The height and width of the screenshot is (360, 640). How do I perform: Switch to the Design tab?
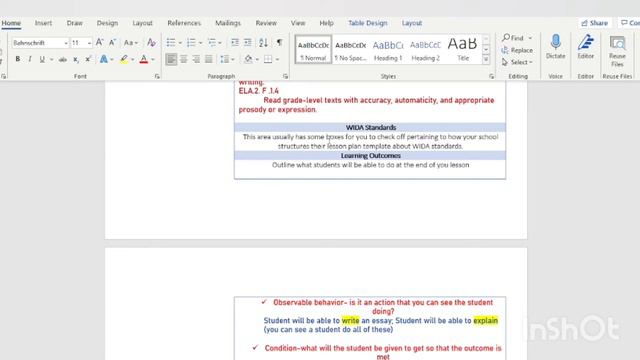[107, 23]
